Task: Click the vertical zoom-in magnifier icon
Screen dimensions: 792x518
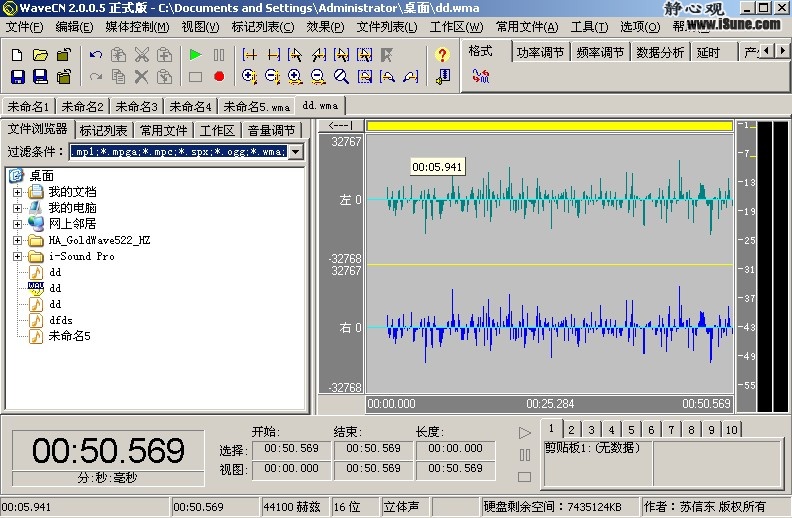Action: 250,77
